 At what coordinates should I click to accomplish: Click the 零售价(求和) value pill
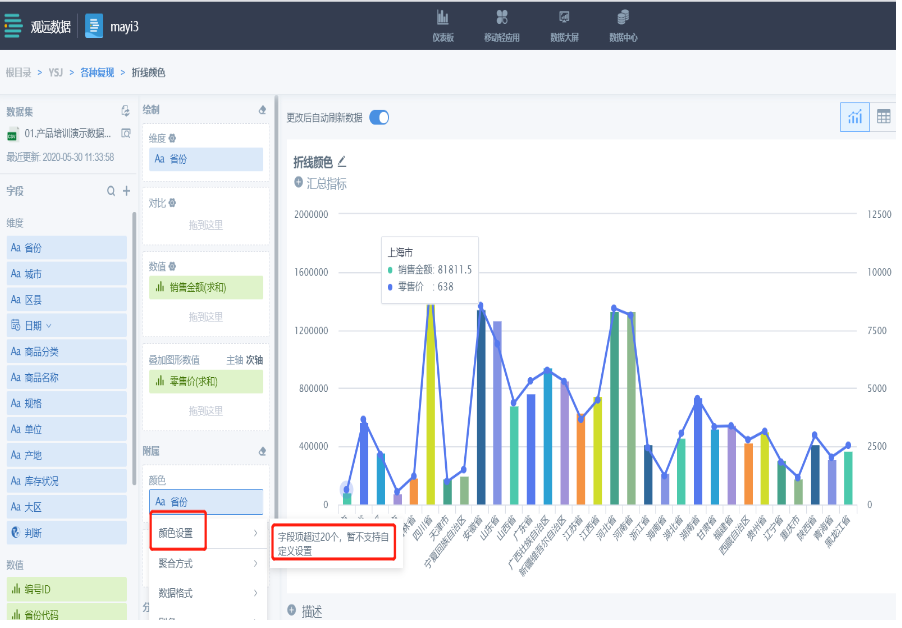[206, 381]
